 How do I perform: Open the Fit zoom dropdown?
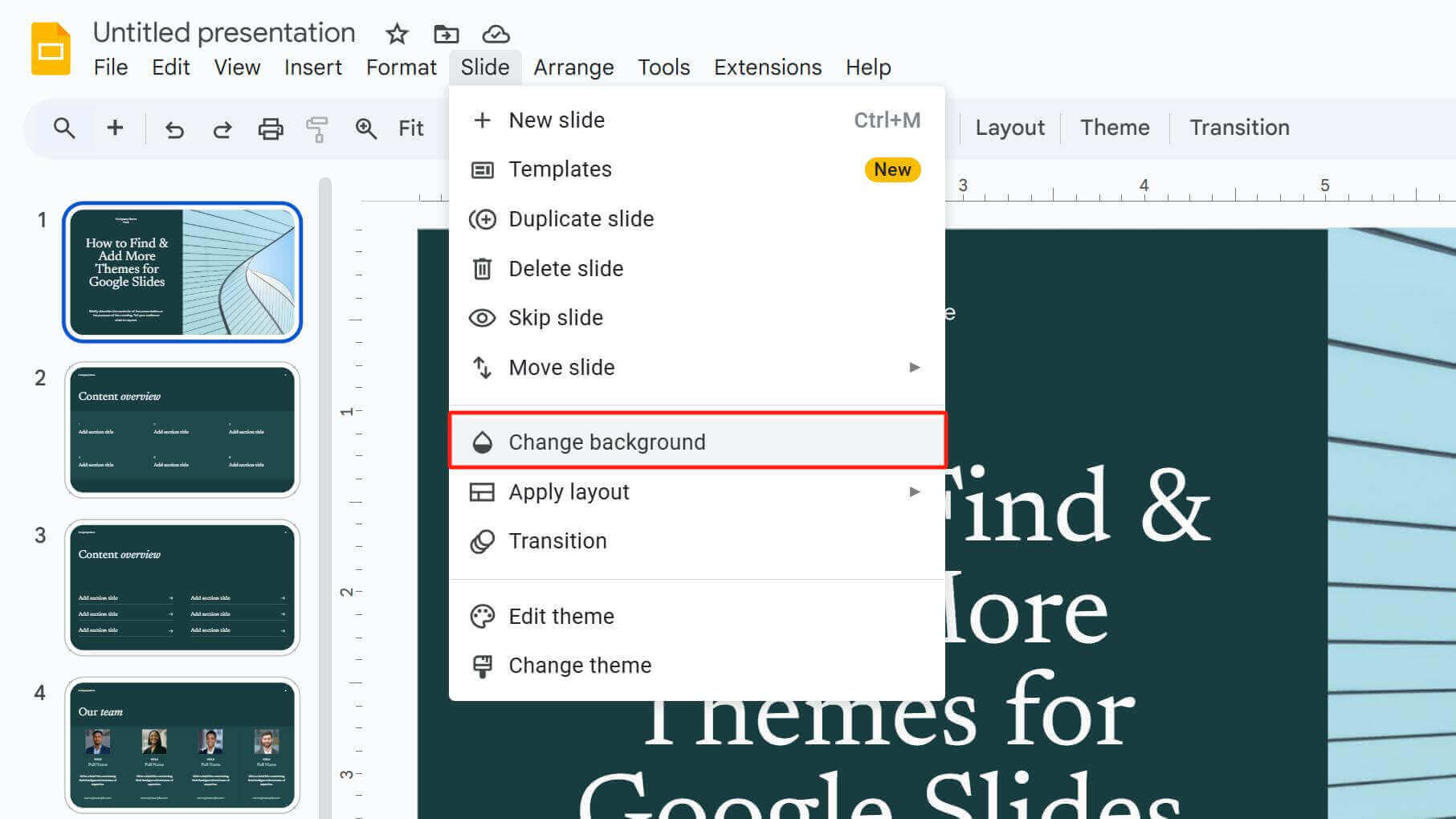tap(410, 128)
